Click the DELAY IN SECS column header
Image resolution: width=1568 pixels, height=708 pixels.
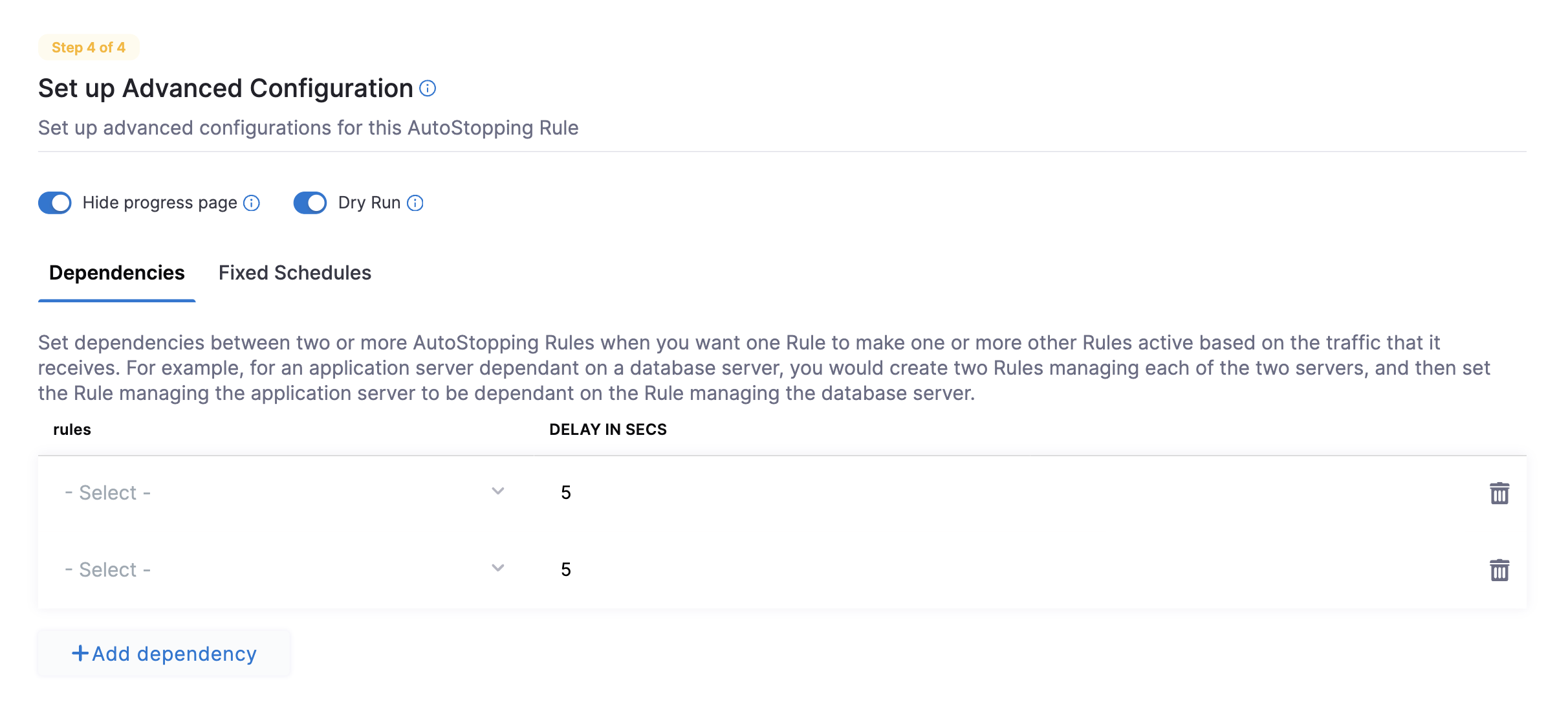click(x=607, y=430)
